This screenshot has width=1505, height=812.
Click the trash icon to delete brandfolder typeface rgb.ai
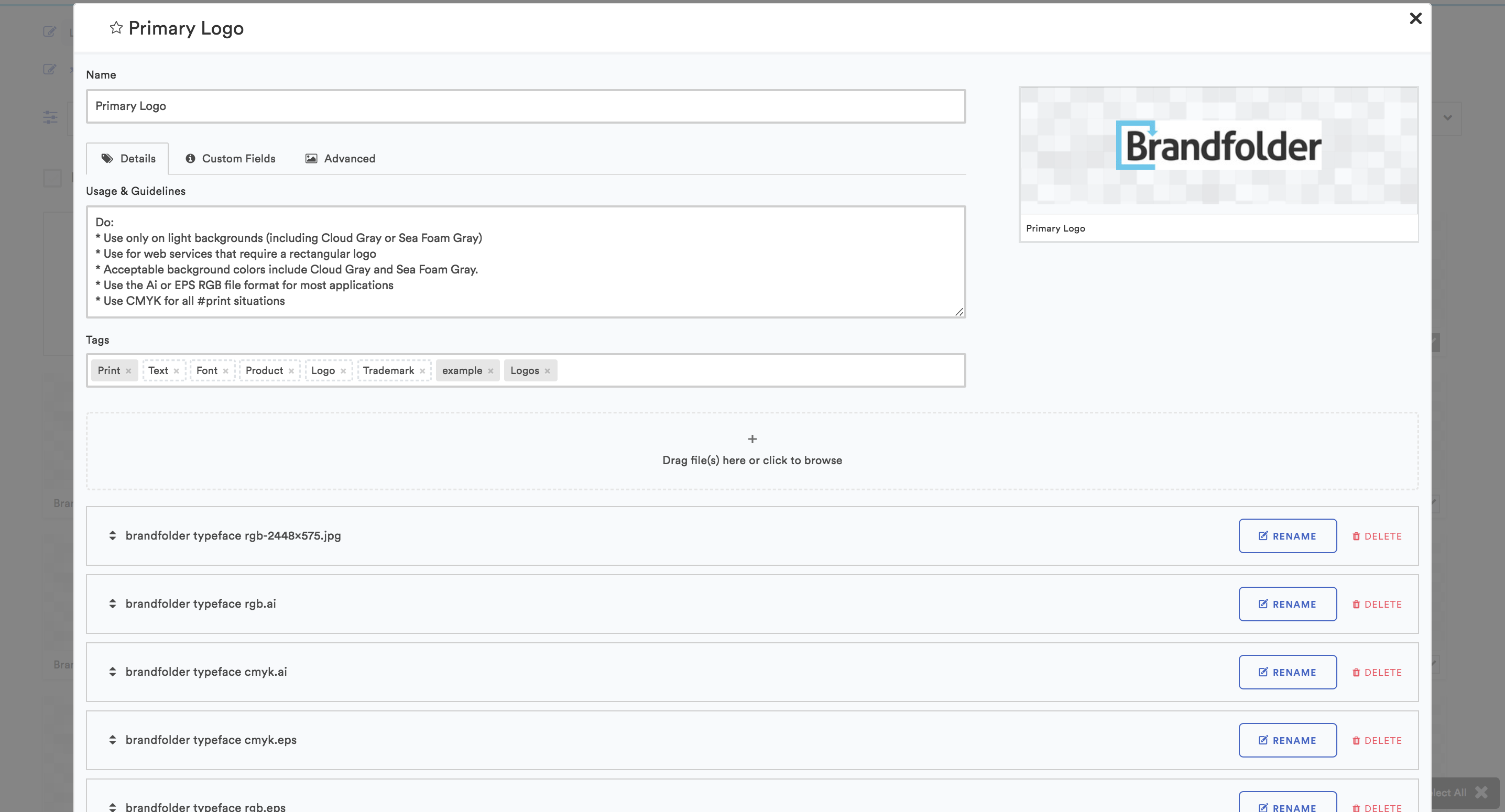click(1357, 604)
